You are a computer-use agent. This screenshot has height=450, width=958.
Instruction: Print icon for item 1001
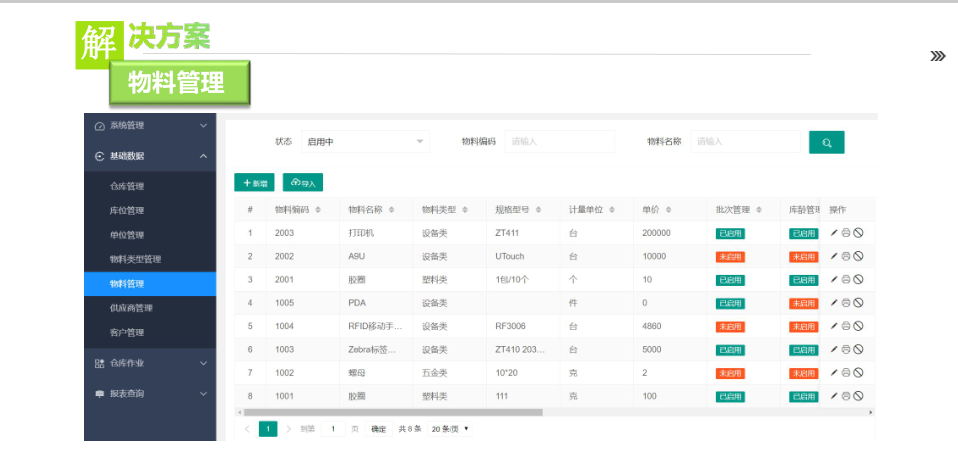point(846,396)
